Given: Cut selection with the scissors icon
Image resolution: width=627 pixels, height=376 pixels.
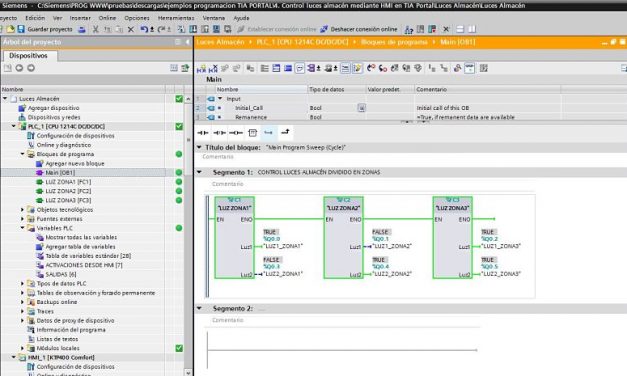Looking at the screenshot, I should (96, 29).
